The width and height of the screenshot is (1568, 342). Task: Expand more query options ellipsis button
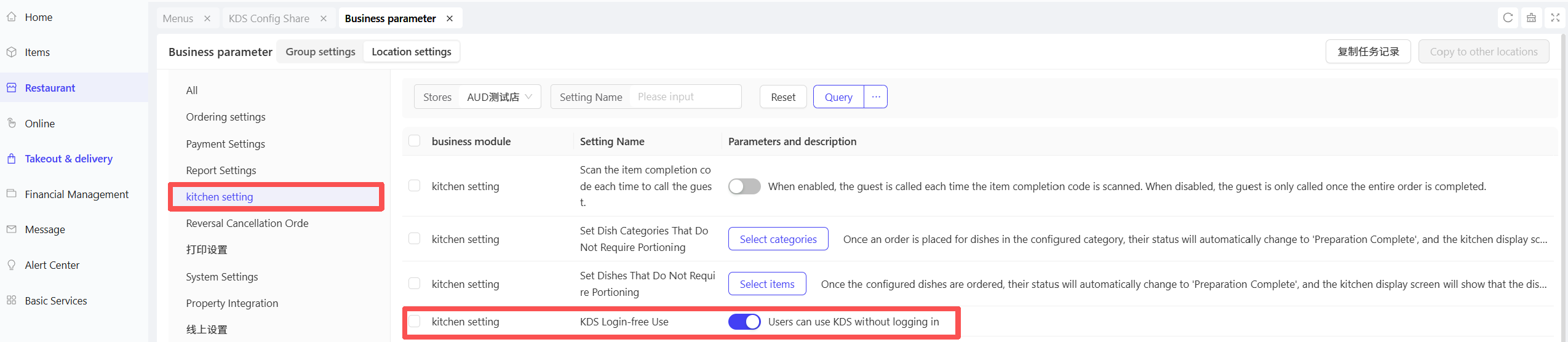875,97
